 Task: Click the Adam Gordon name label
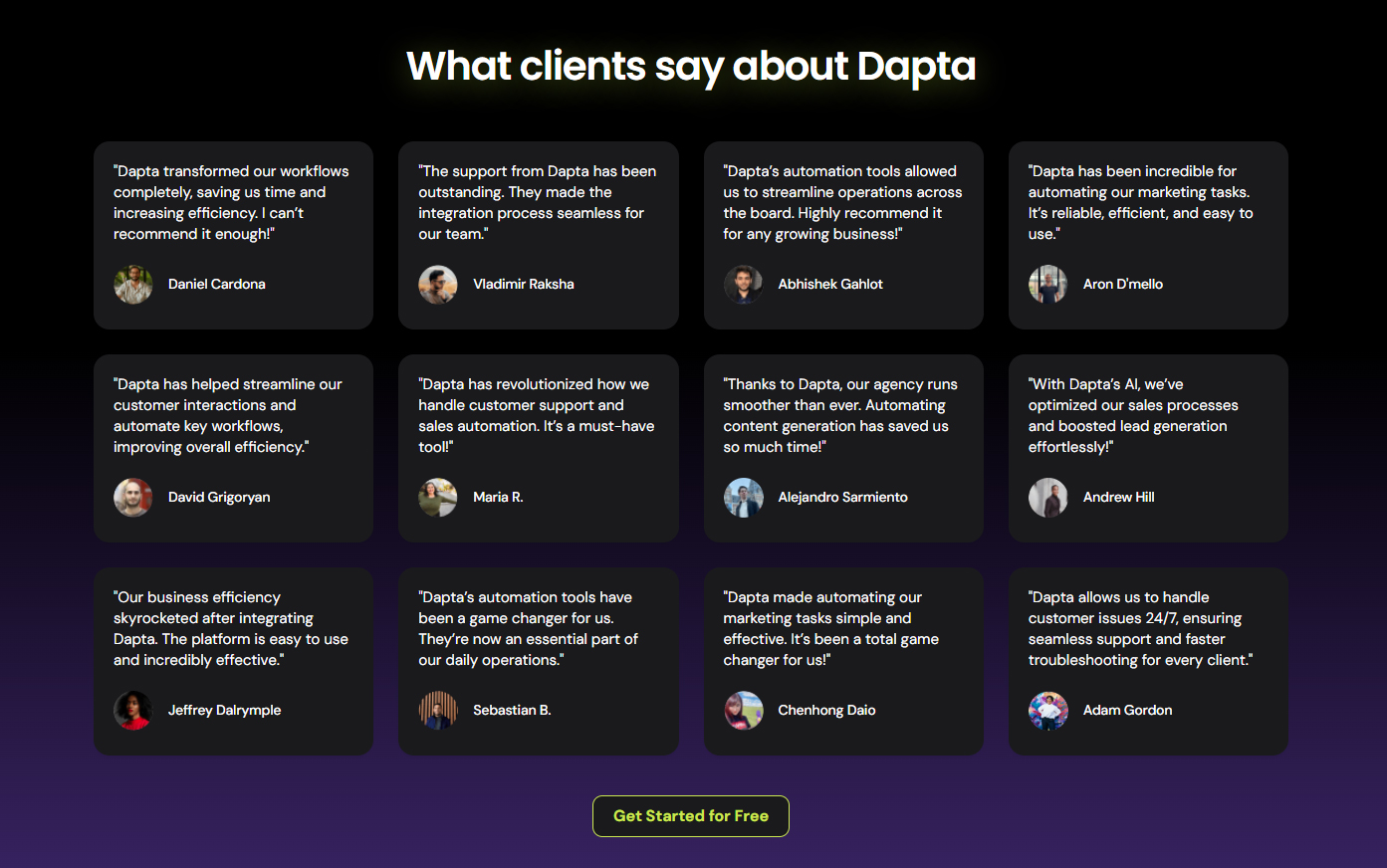pos(1127,711)
